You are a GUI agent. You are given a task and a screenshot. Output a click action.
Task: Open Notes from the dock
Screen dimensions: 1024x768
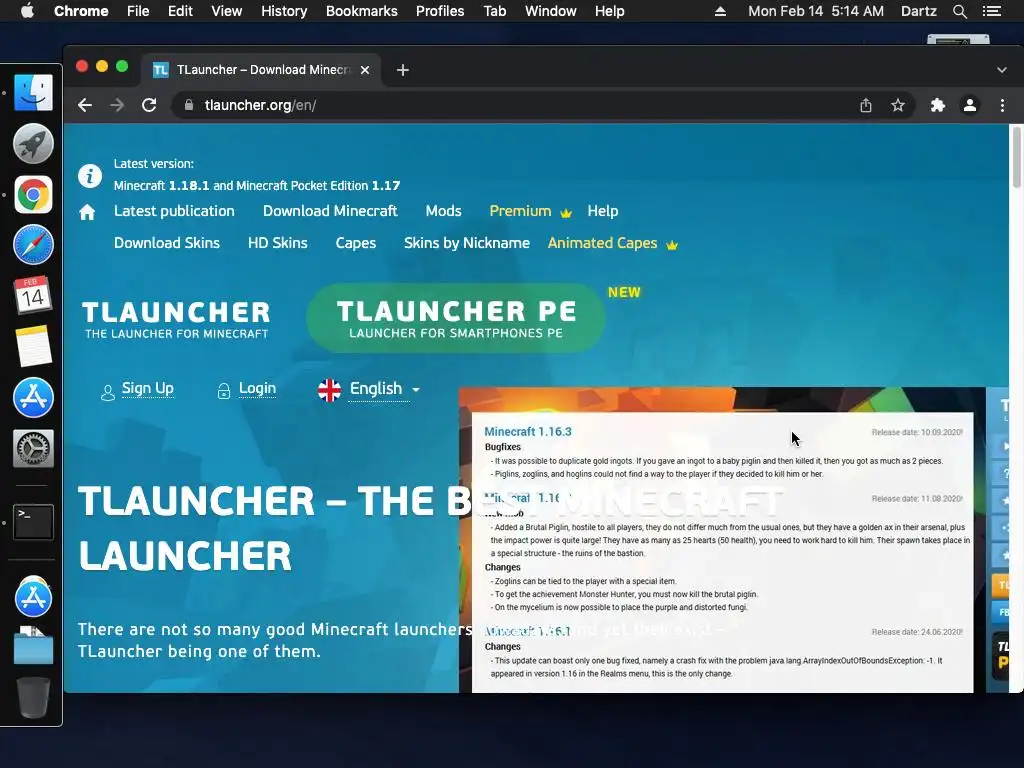(x=33, y=346)
